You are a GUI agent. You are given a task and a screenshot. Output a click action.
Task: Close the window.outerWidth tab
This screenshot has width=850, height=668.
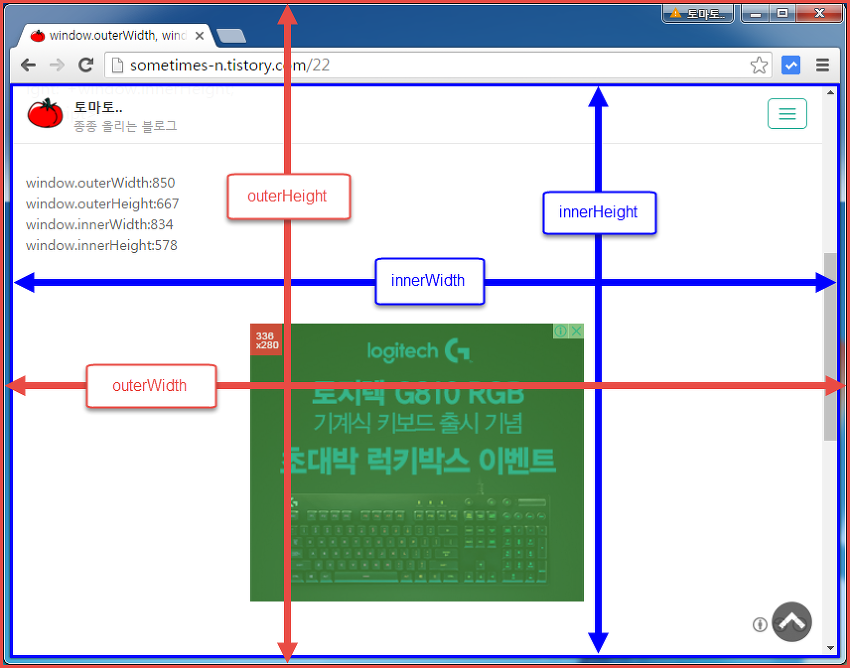point(200,36)
